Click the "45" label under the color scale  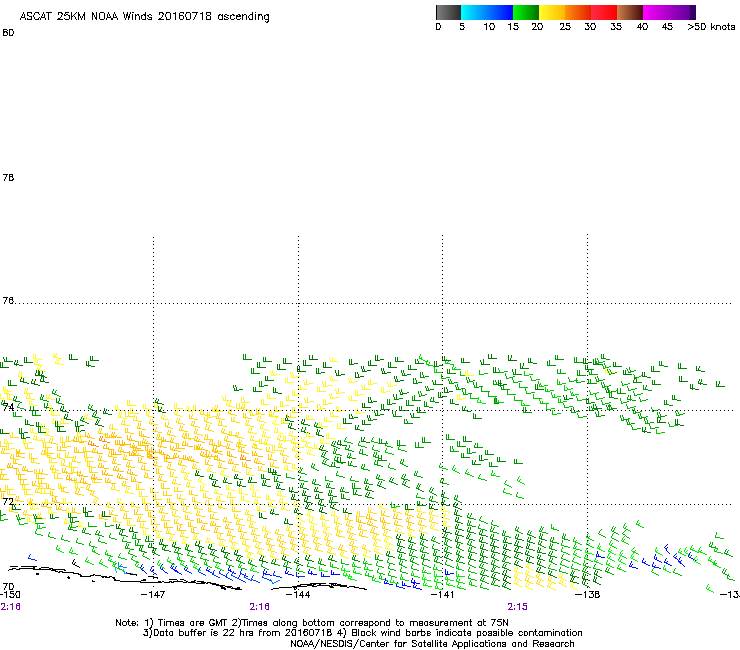[x=667, y=27]
